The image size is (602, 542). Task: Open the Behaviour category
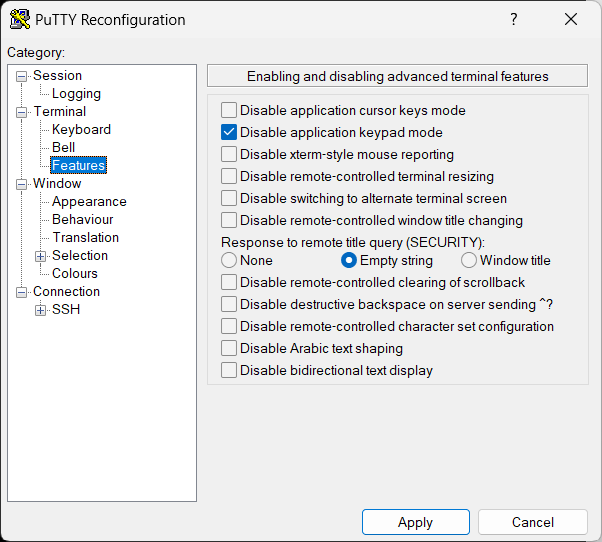click(83, 220)
